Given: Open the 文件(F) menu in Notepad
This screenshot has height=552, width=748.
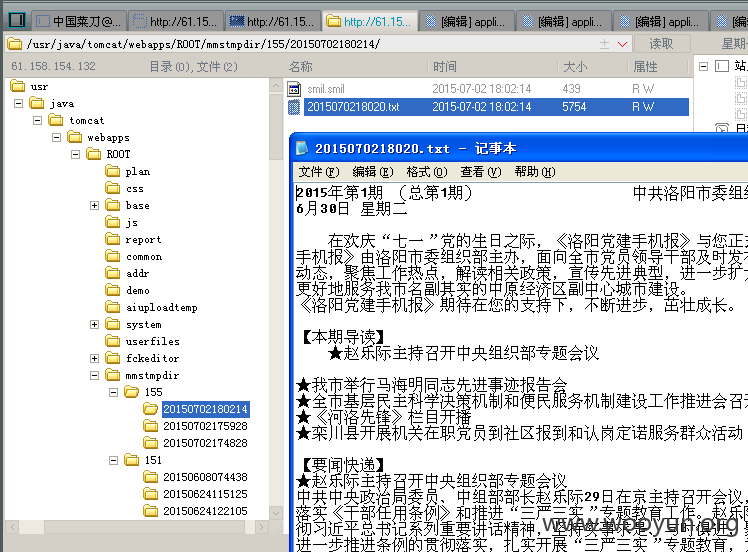Looking at the screenshot, I should click(x=318, y=172).
